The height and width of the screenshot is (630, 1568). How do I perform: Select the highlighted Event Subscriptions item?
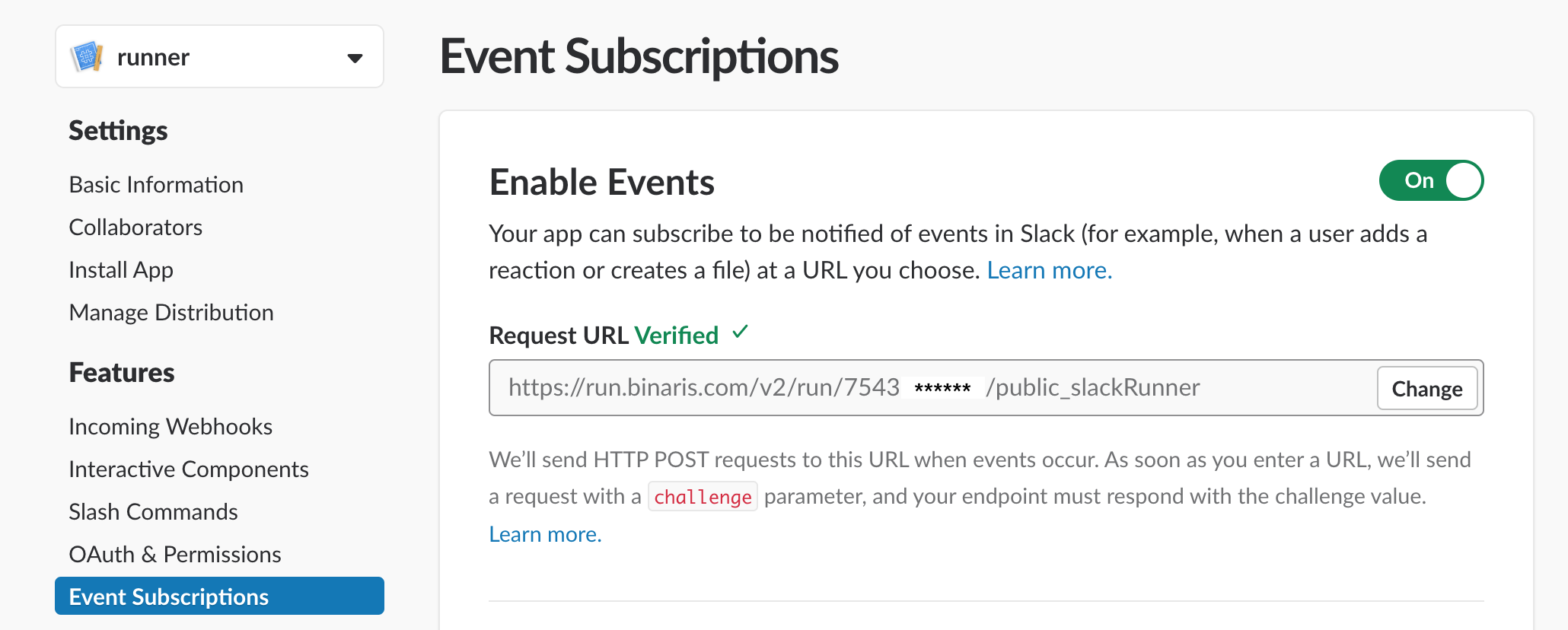(219, 596)
